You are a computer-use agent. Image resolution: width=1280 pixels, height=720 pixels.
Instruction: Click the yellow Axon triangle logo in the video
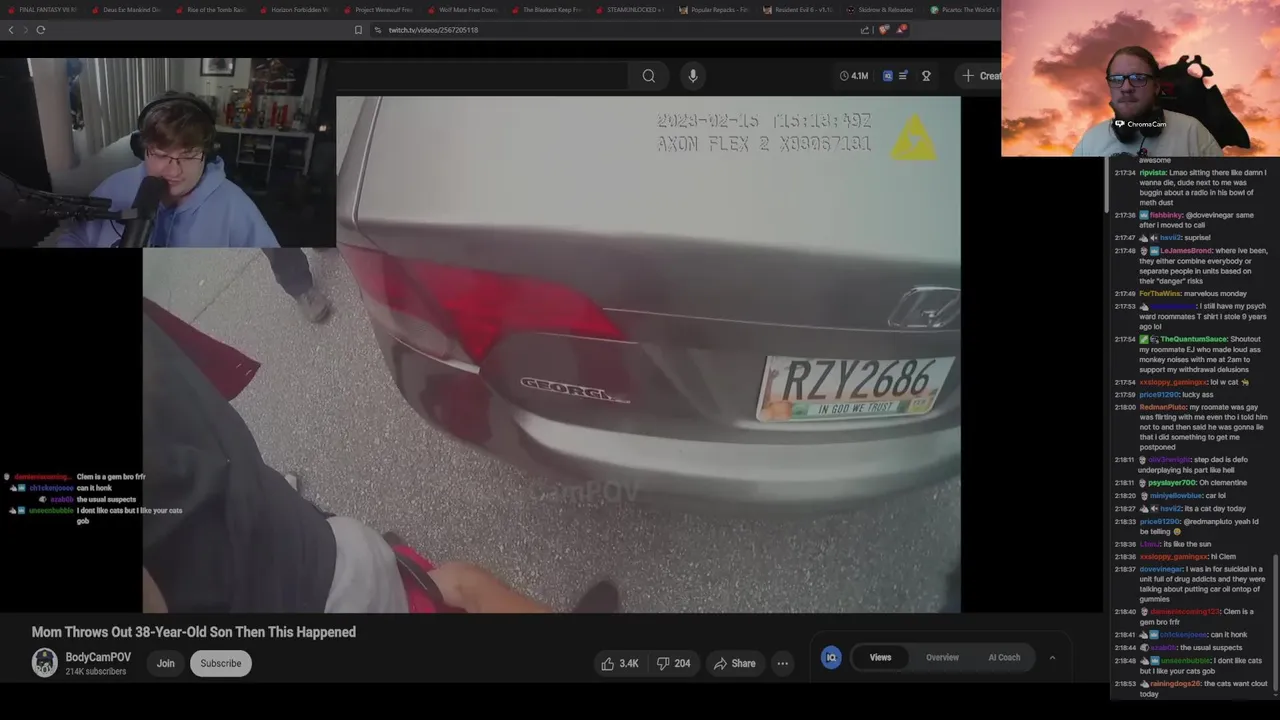pos(913,140)
